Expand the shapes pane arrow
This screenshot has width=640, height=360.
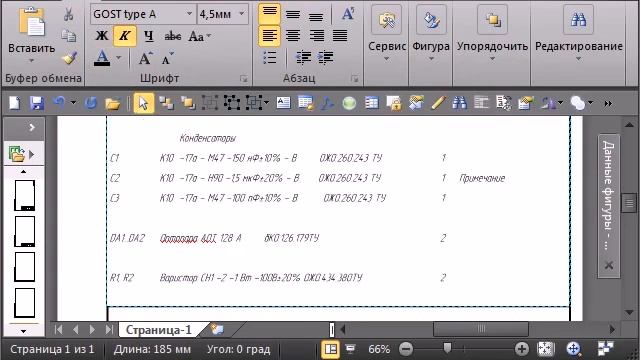[x=32, y=128]
